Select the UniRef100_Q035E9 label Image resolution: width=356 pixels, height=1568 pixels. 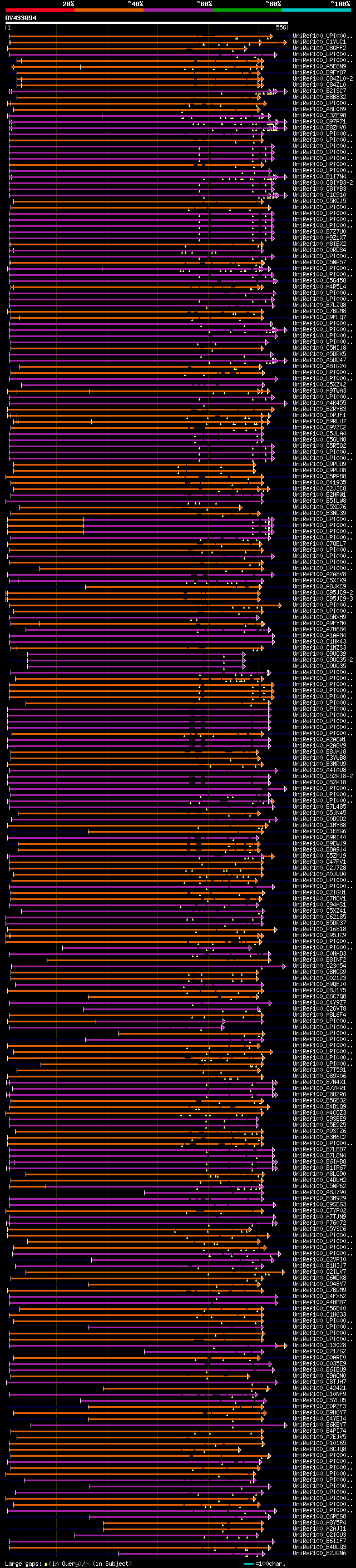click(x=319, y=1363)
